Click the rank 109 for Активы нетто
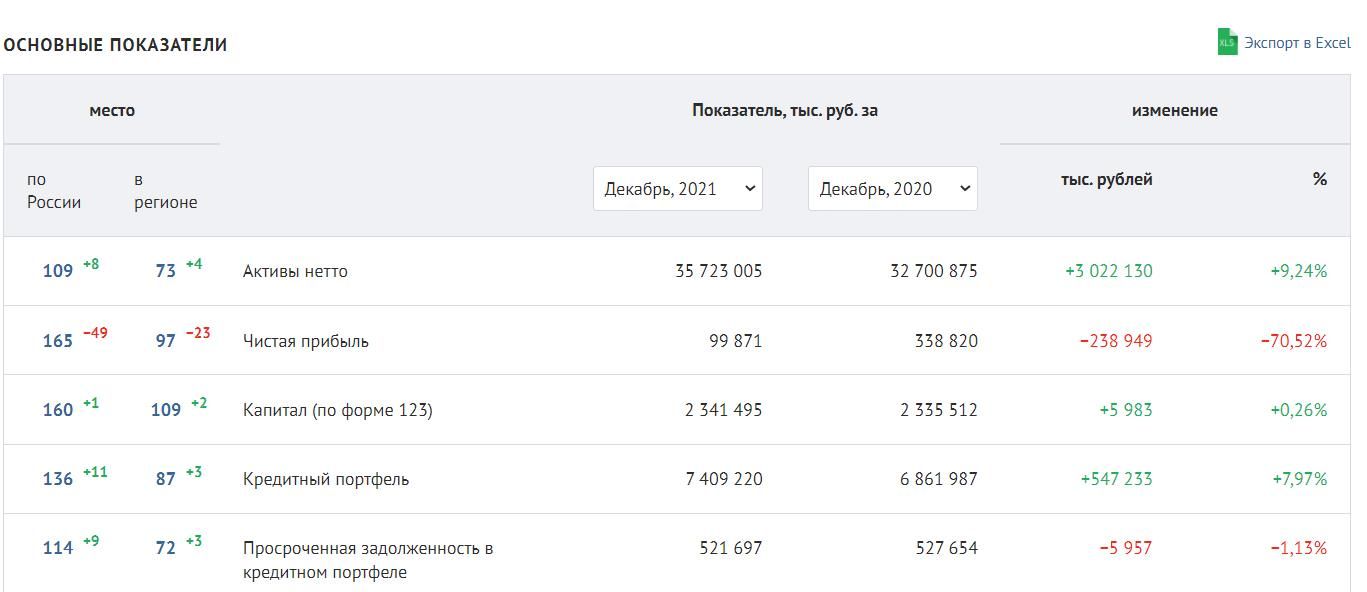The image size is (1367, 592). coord(58,271)
